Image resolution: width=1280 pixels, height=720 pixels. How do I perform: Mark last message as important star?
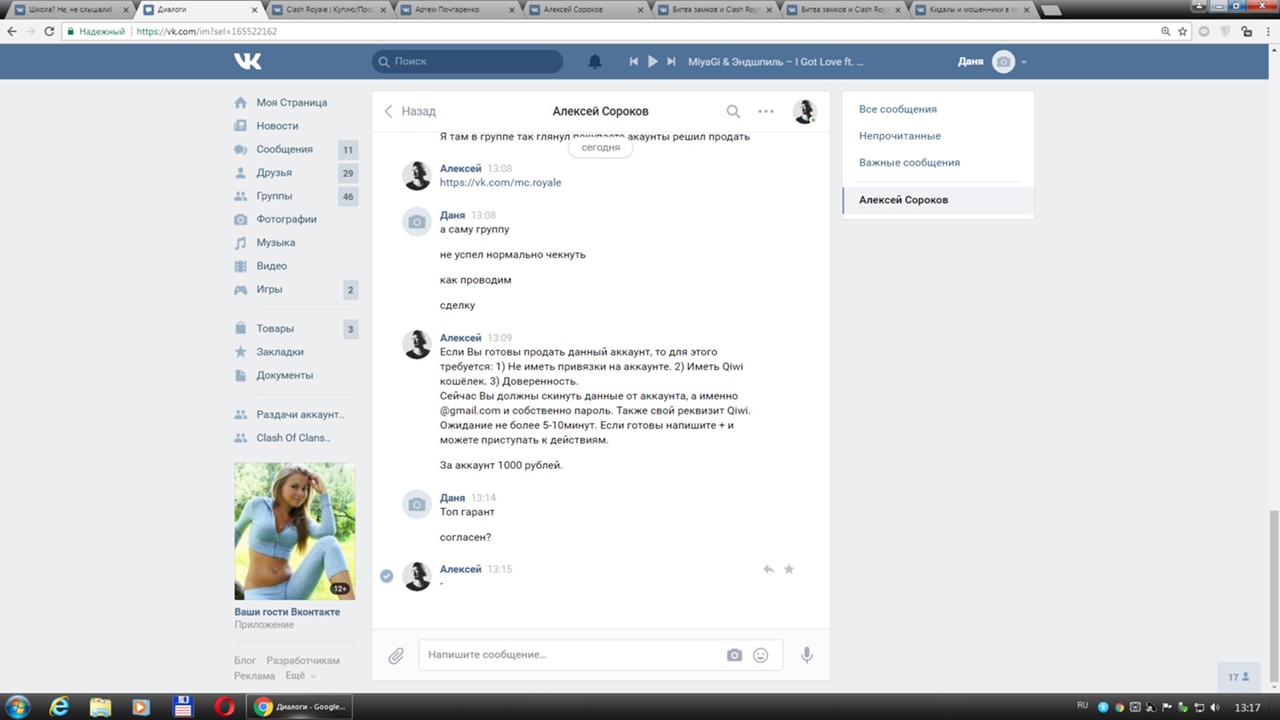tap(789, 569)
